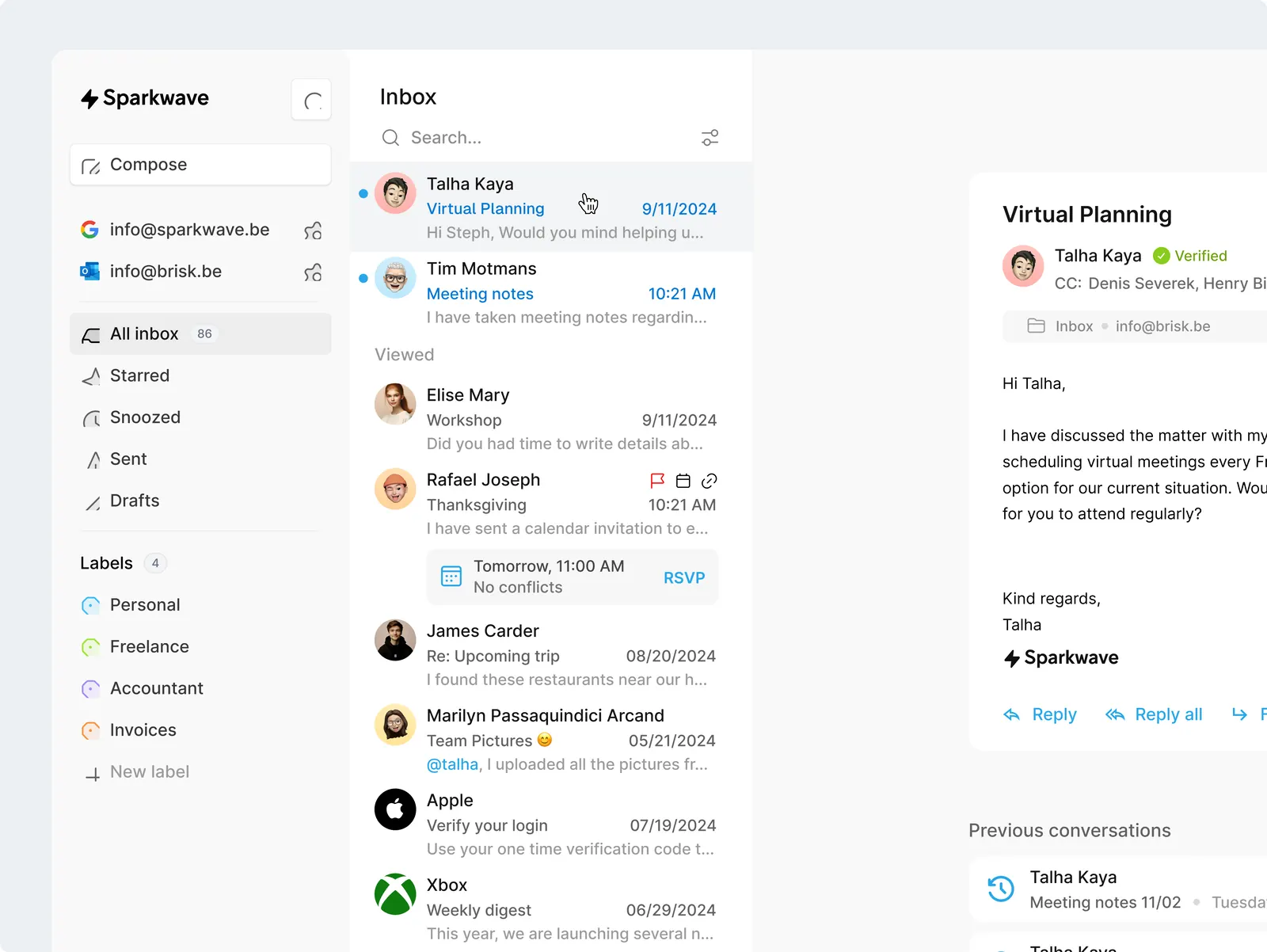Image resolution: width=1267 pixels, height=952 pixels.
Task: Open previous conversation Meeting notes 11/02
Action: tap(1117, 889)
